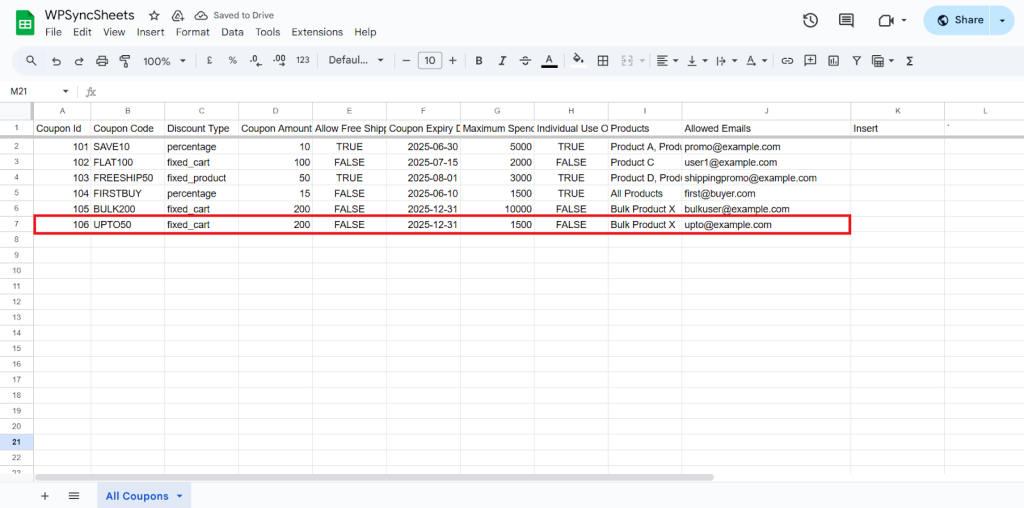Open the Format menu
Viewport: 1024px width, 508px height.
[193, 32]
